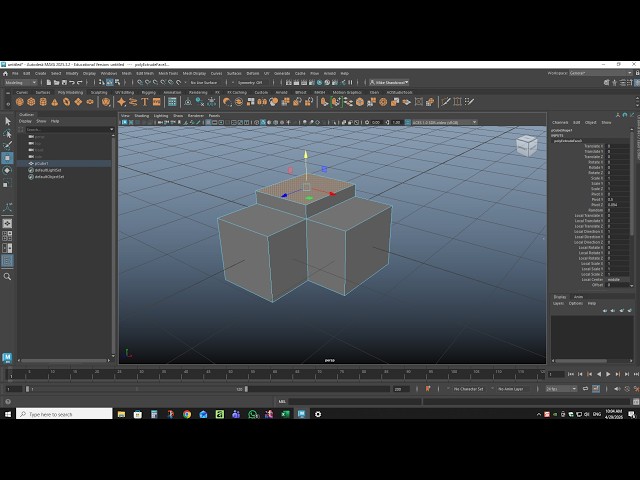Click the new scene icon
The image size is (640, 480).
49,82
